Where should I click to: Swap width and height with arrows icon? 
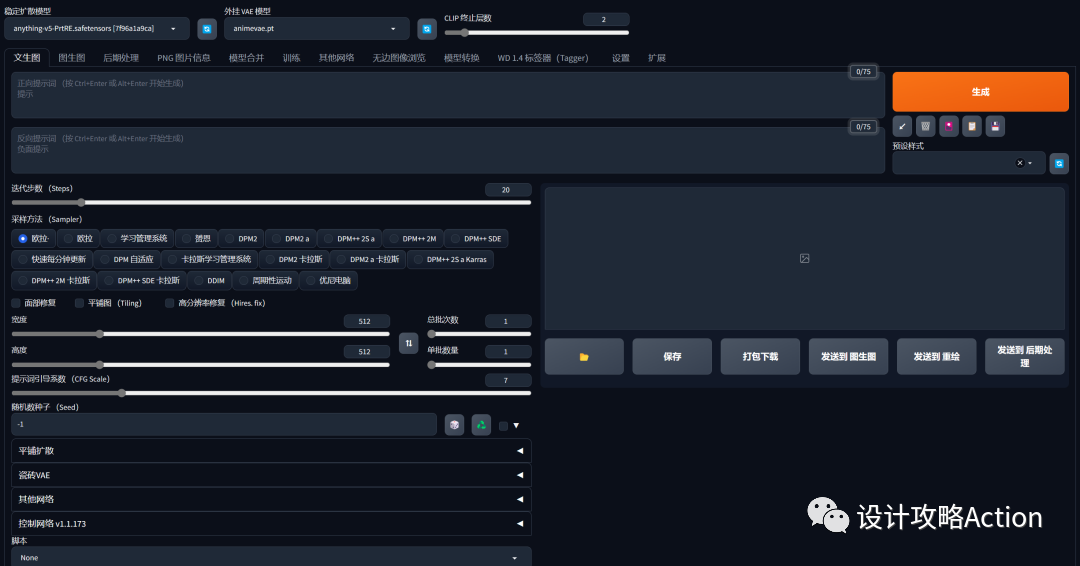[408, 343]
